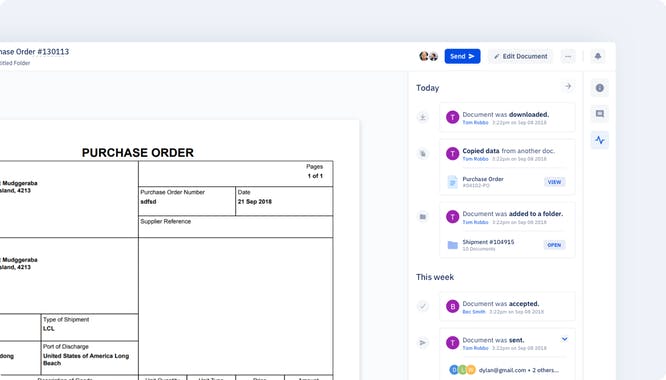This screenshot has height=380, width=666.
Task: Select the activity pulse icon in sidebar
Action: pyautogui.click(x=600, y=140)
